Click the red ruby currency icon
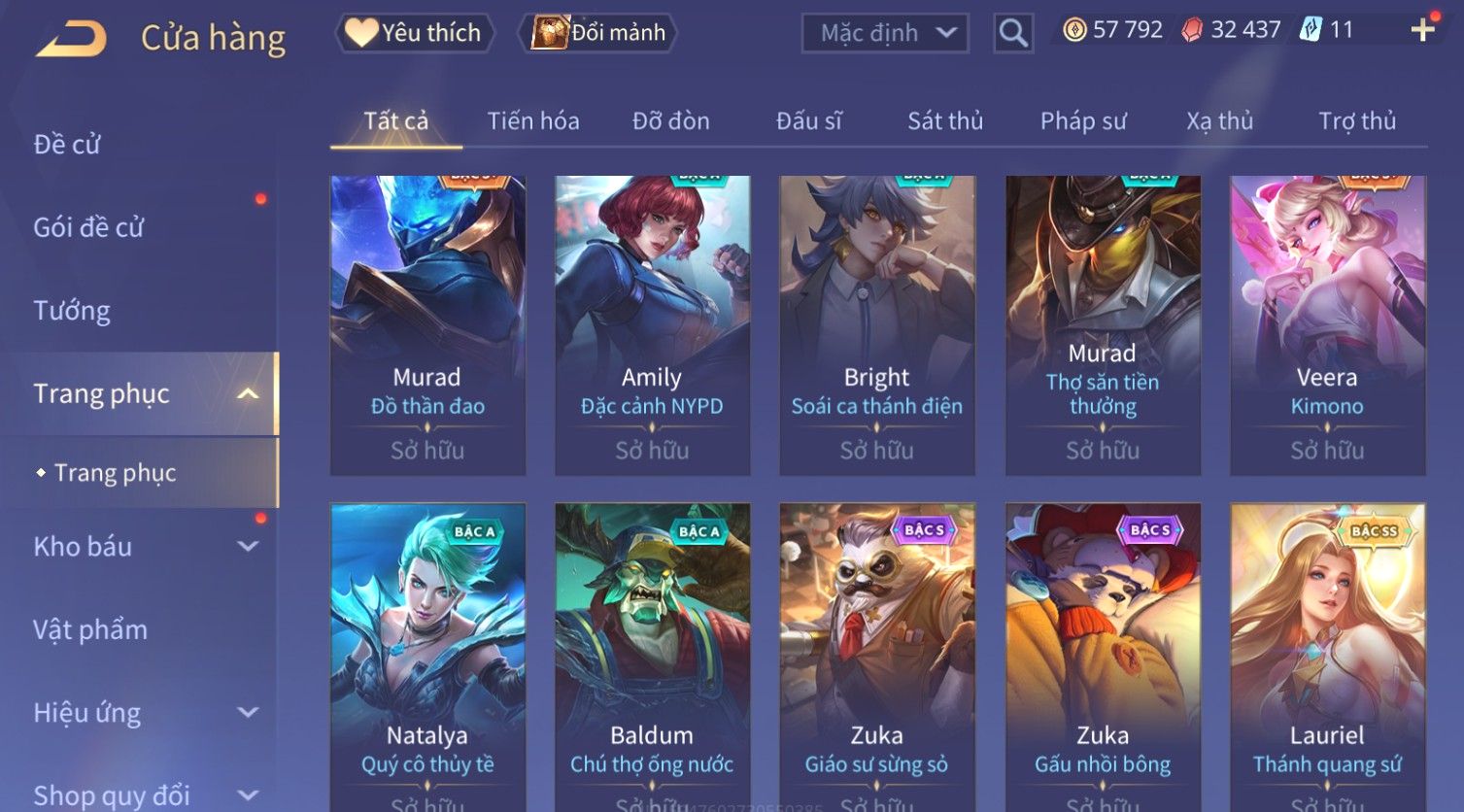This screenshot has width=1464, height=812. [x=1192, y=30]
